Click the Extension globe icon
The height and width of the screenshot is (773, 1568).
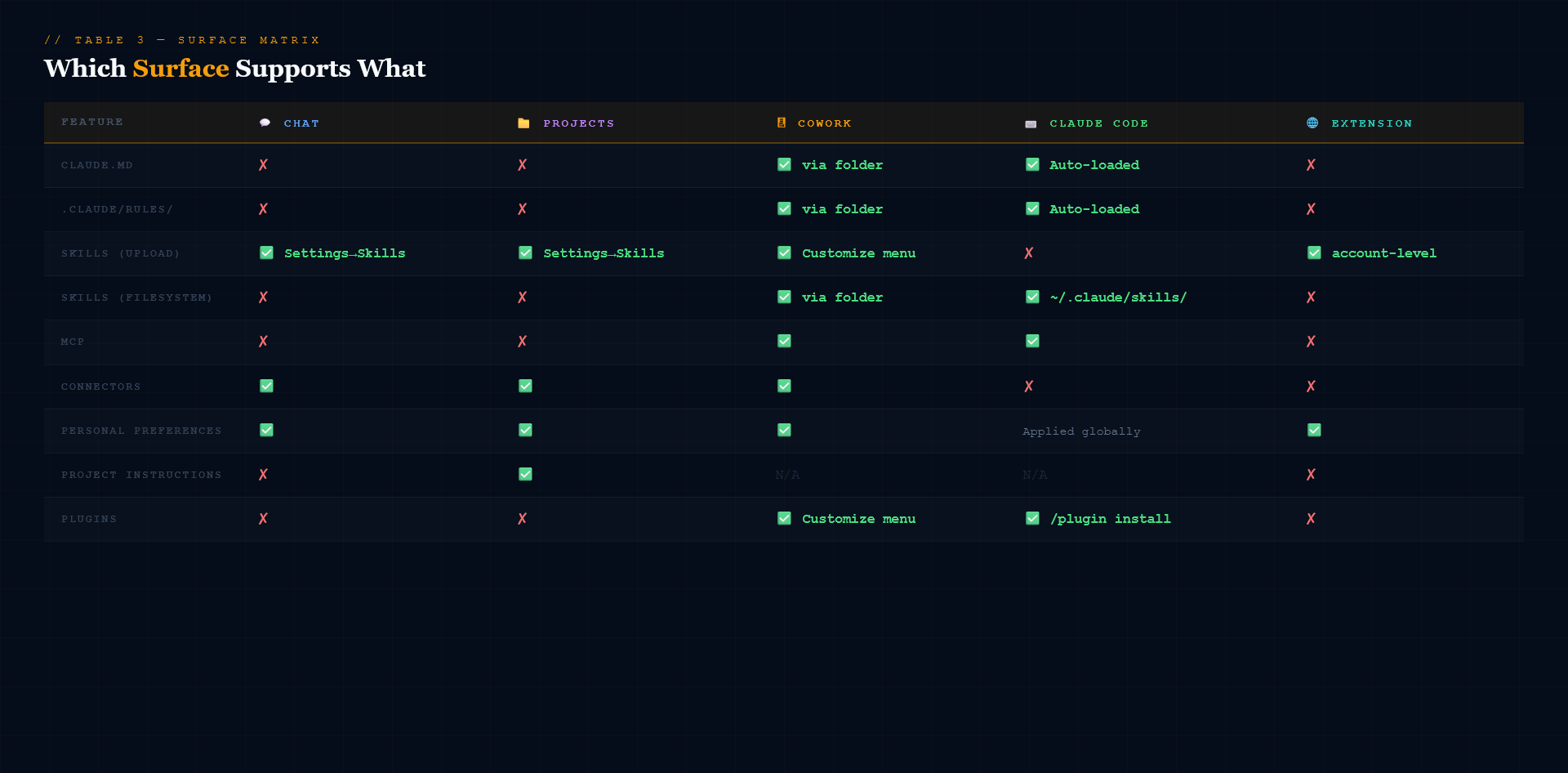point(1312,123)
